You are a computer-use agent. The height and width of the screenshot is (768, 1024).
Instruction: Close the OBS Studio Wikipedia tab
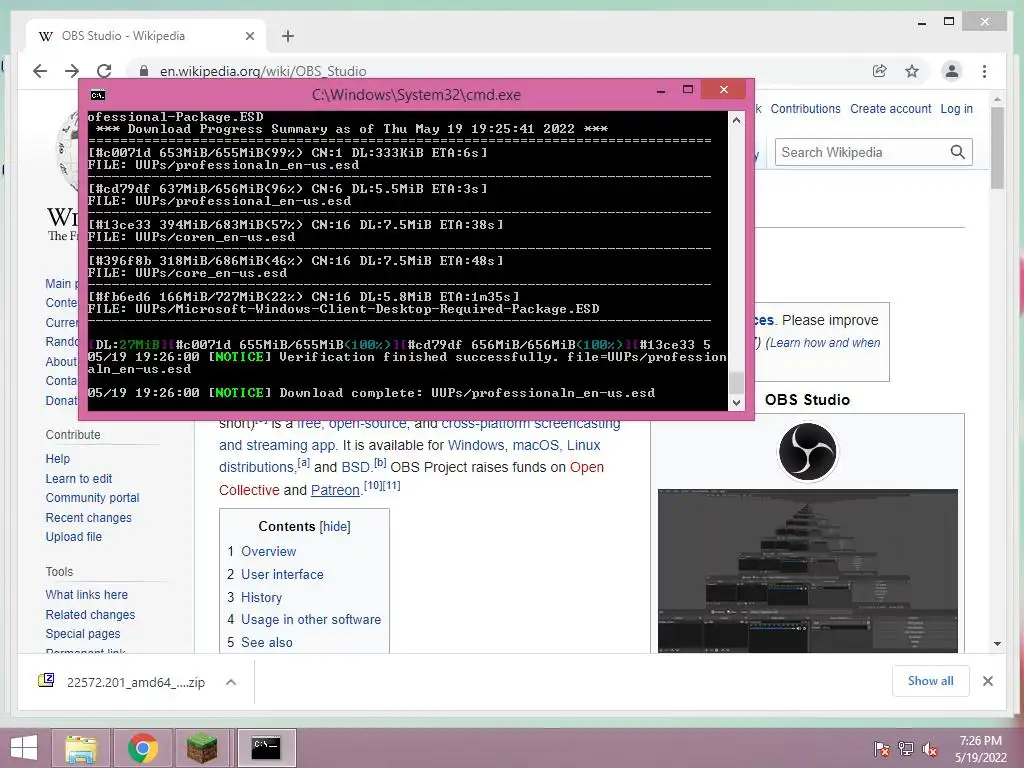(x=249, y=36)
